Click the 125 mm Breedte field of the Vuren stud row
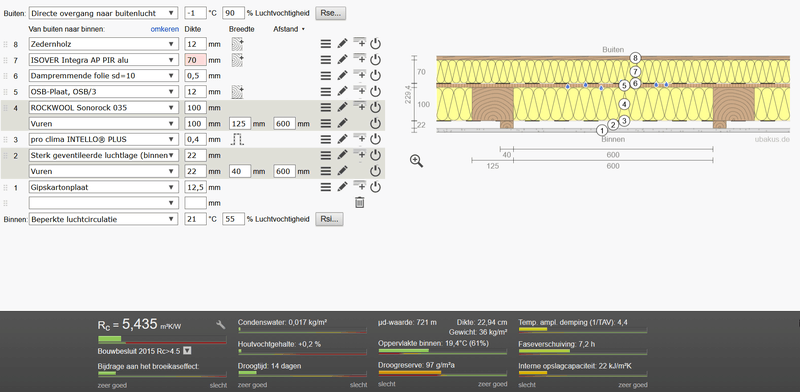Screen dimensions: 800x392 pos(240,124)
